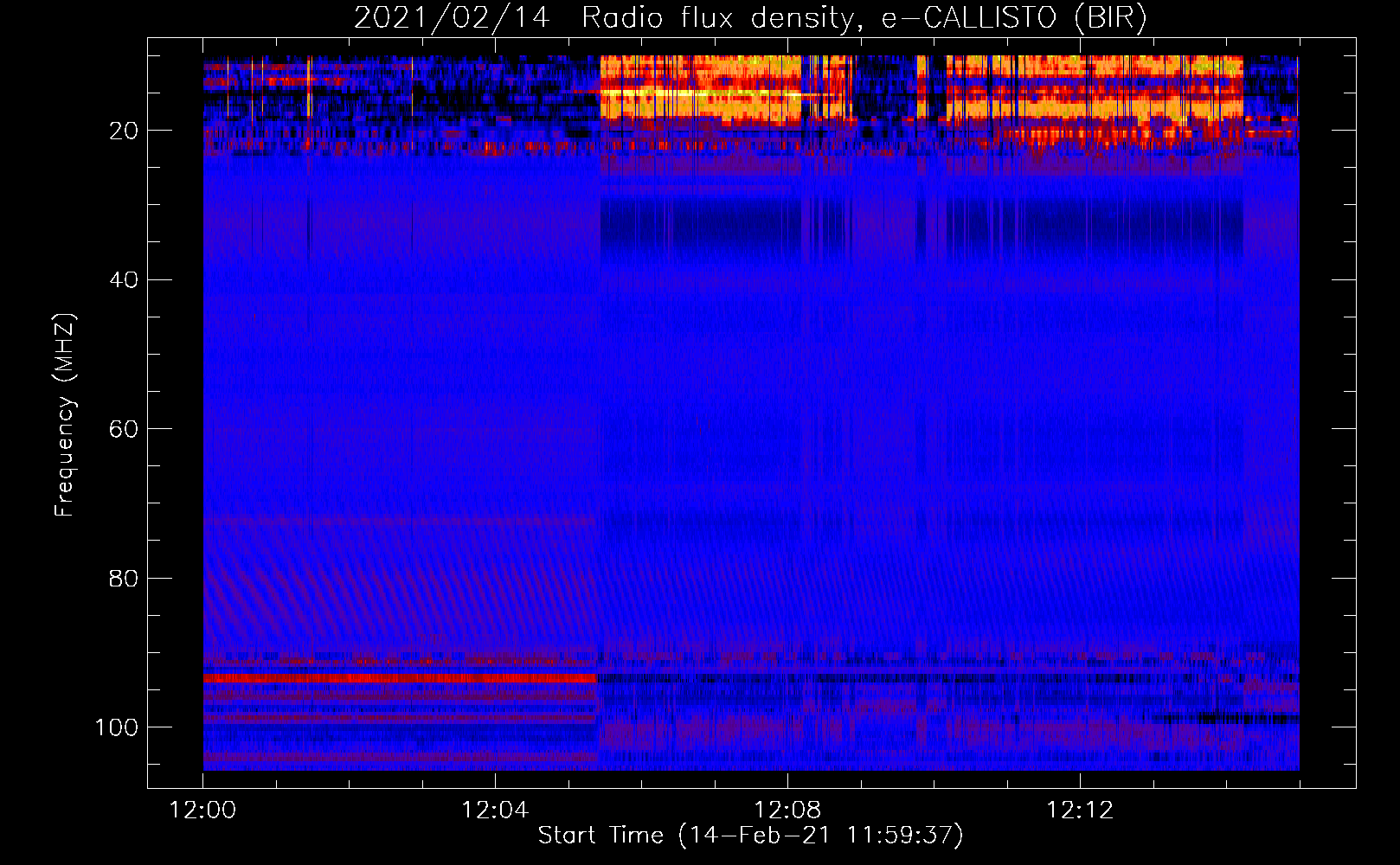Viewport: 1400px width, 865px height.
Task: Click the bright red band near 94 MHz
Action: coord(401,679)
